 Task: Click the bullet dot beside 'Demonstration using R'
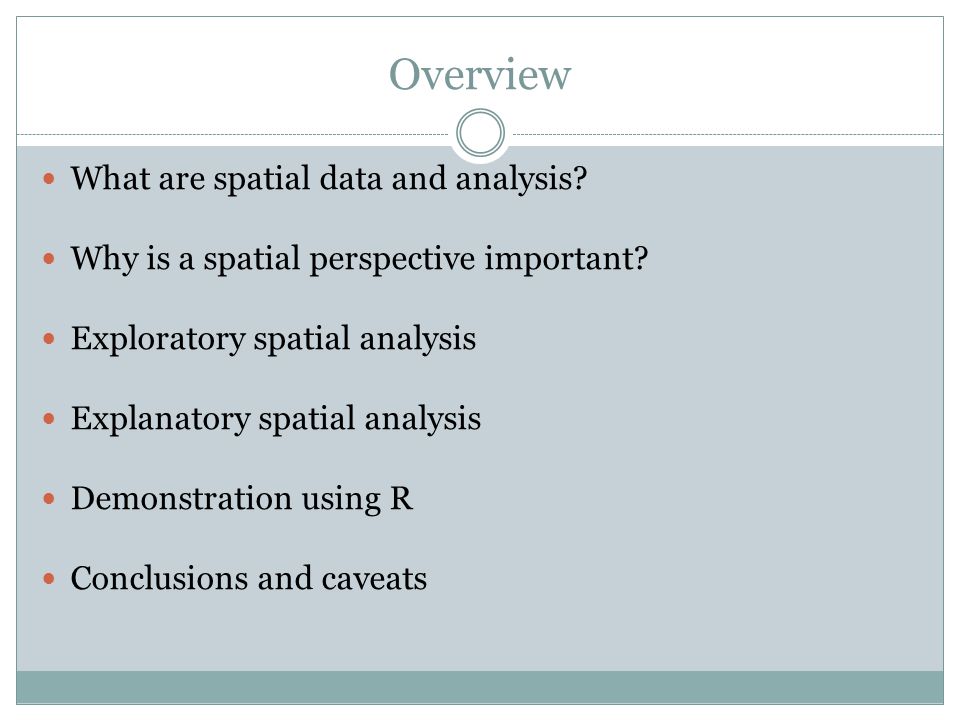pyautogui.click(x=49, y=499)
